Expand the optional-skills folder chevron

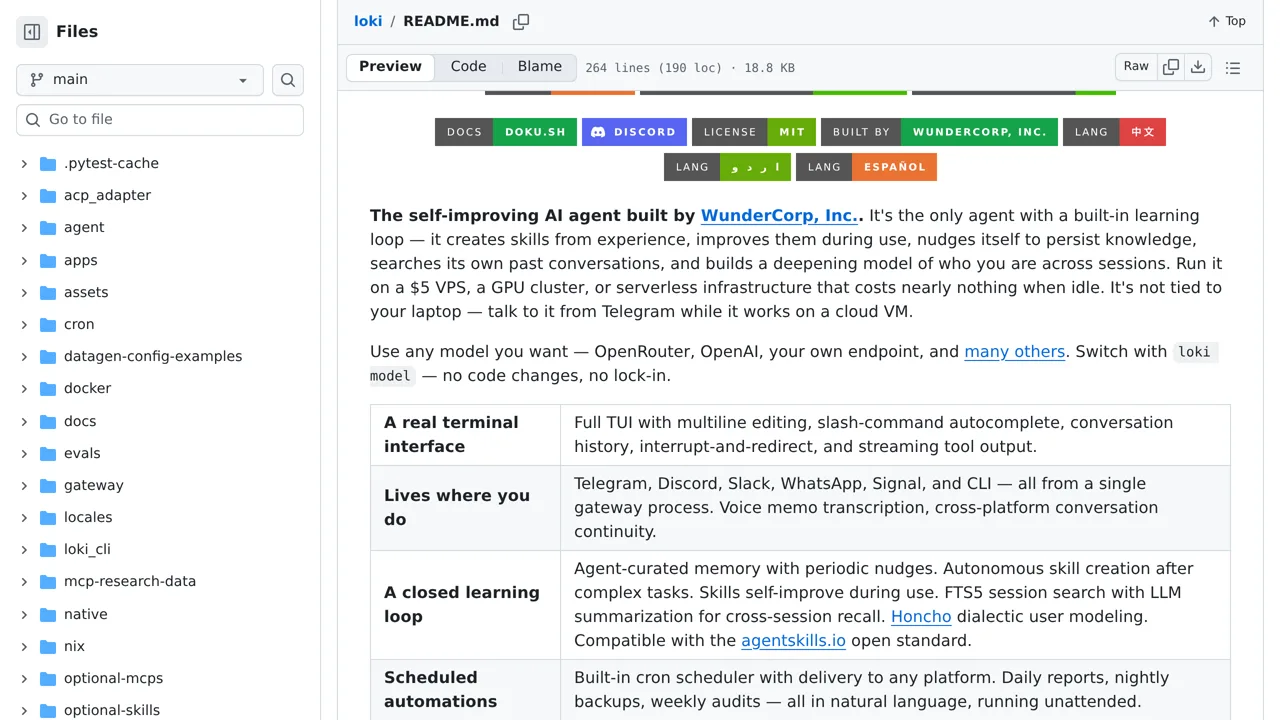(x=24, y=711)
